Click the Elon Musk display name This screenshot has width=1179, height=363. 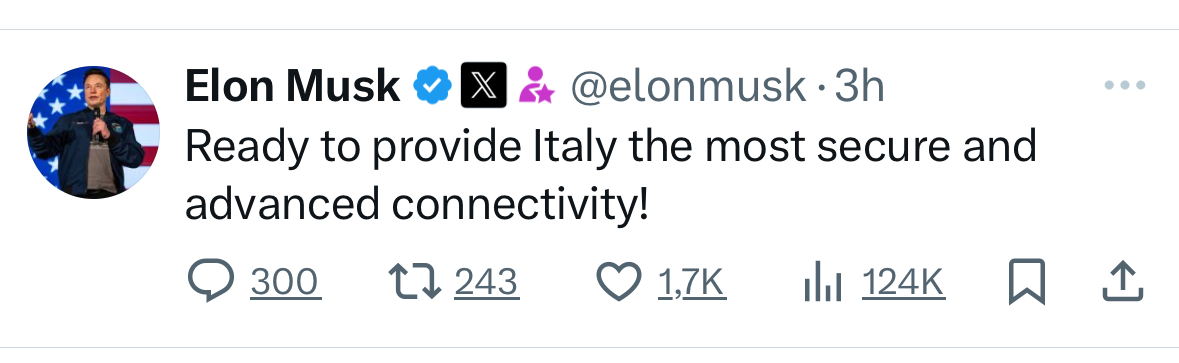pos(292,86)
